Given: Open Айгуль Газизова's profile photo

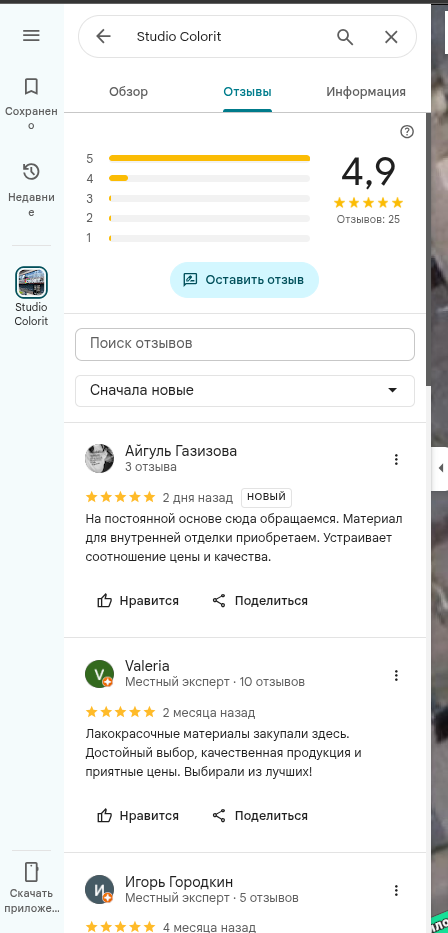Looking at the screenshot, I should tap(99, 458).
